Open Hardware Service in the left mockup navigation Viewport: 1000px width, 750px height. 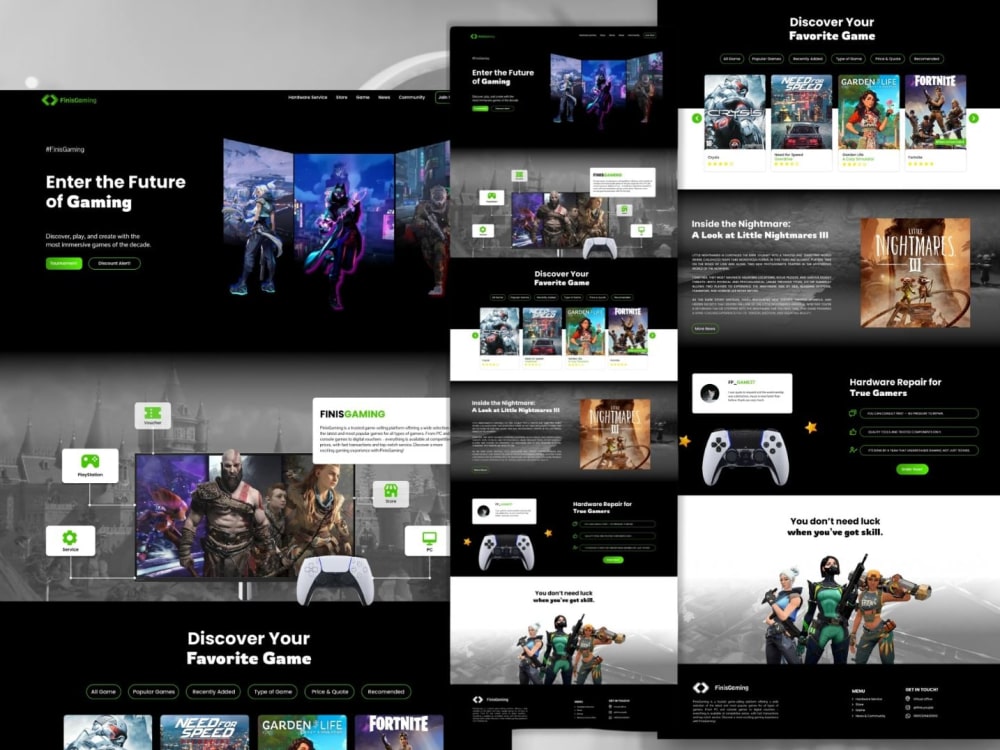point(307,98)
